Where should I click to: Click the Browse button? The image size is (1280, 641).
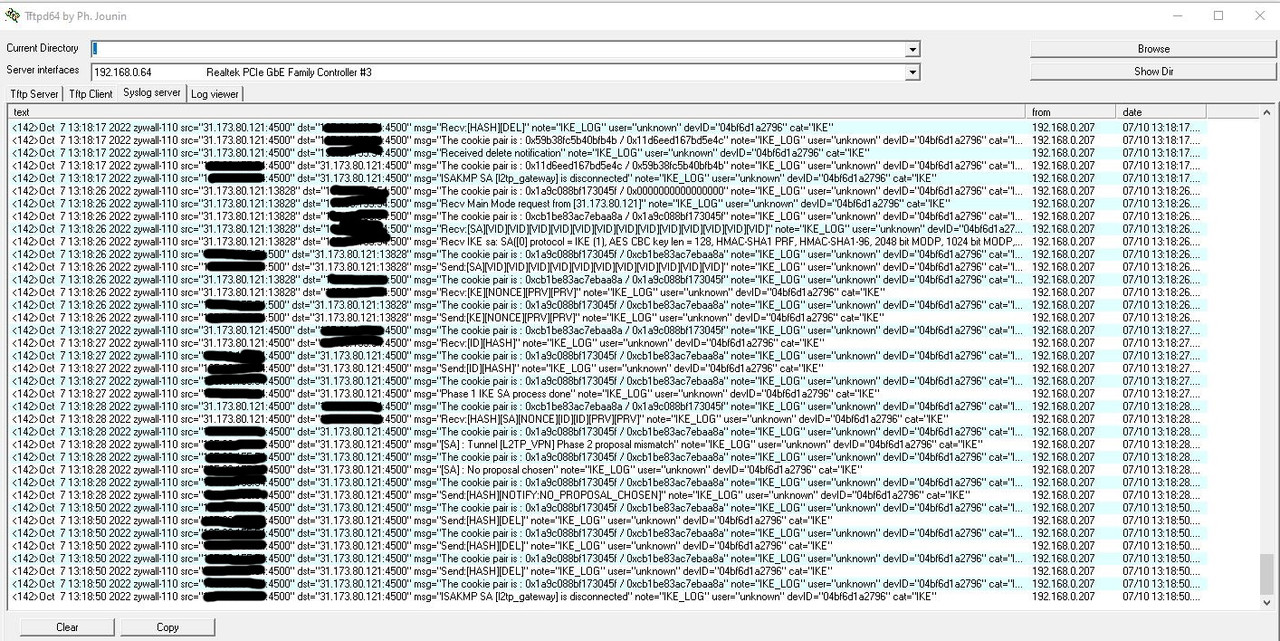(1153, 49)
